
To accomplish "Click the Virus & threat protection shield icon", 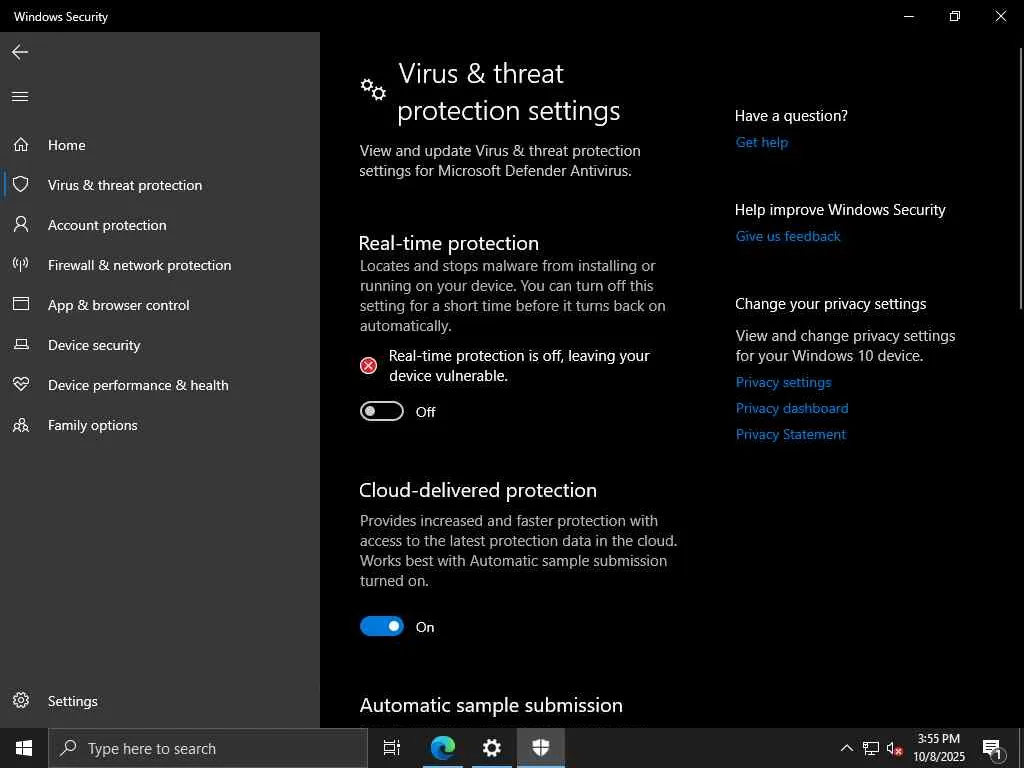I will (x=20, y=185).
